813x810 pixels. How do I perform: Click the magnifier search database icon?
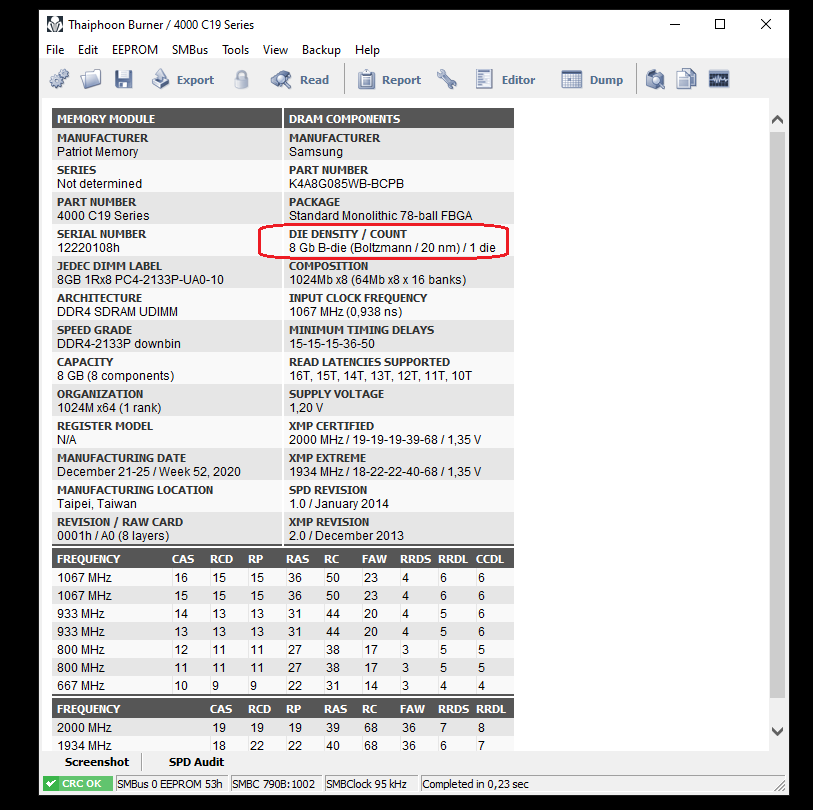pyautogui.click(x=655, y=79)
